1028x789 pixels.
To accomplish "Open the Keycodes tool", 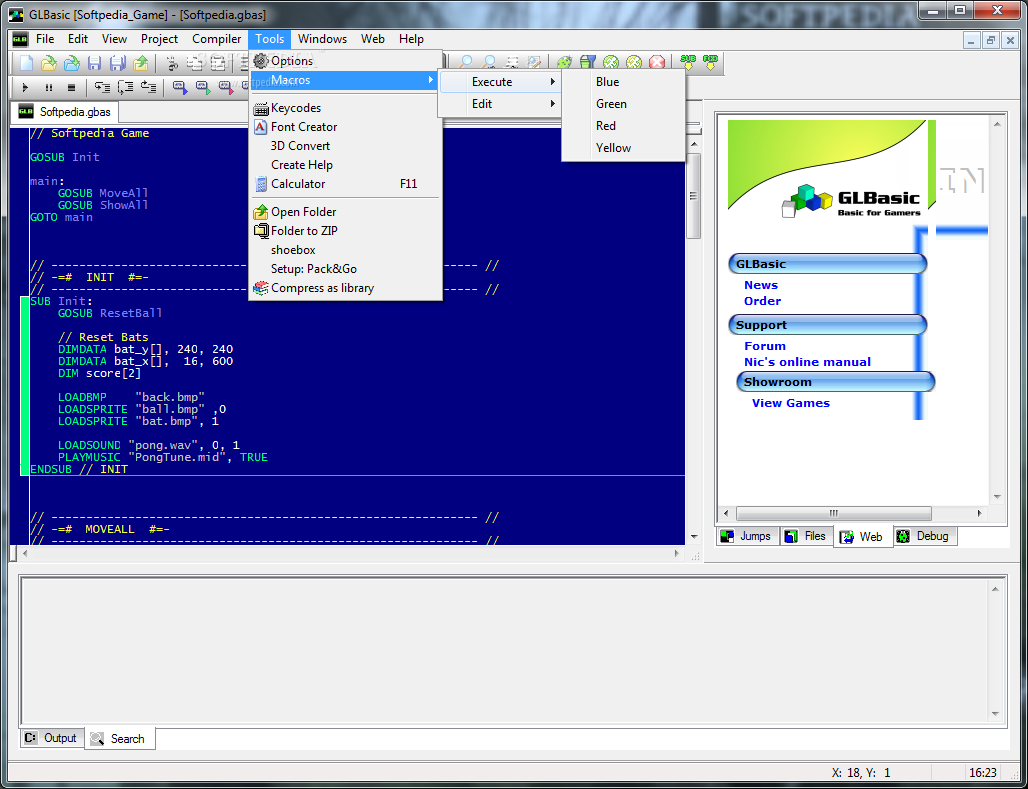I will click(346, 108).
